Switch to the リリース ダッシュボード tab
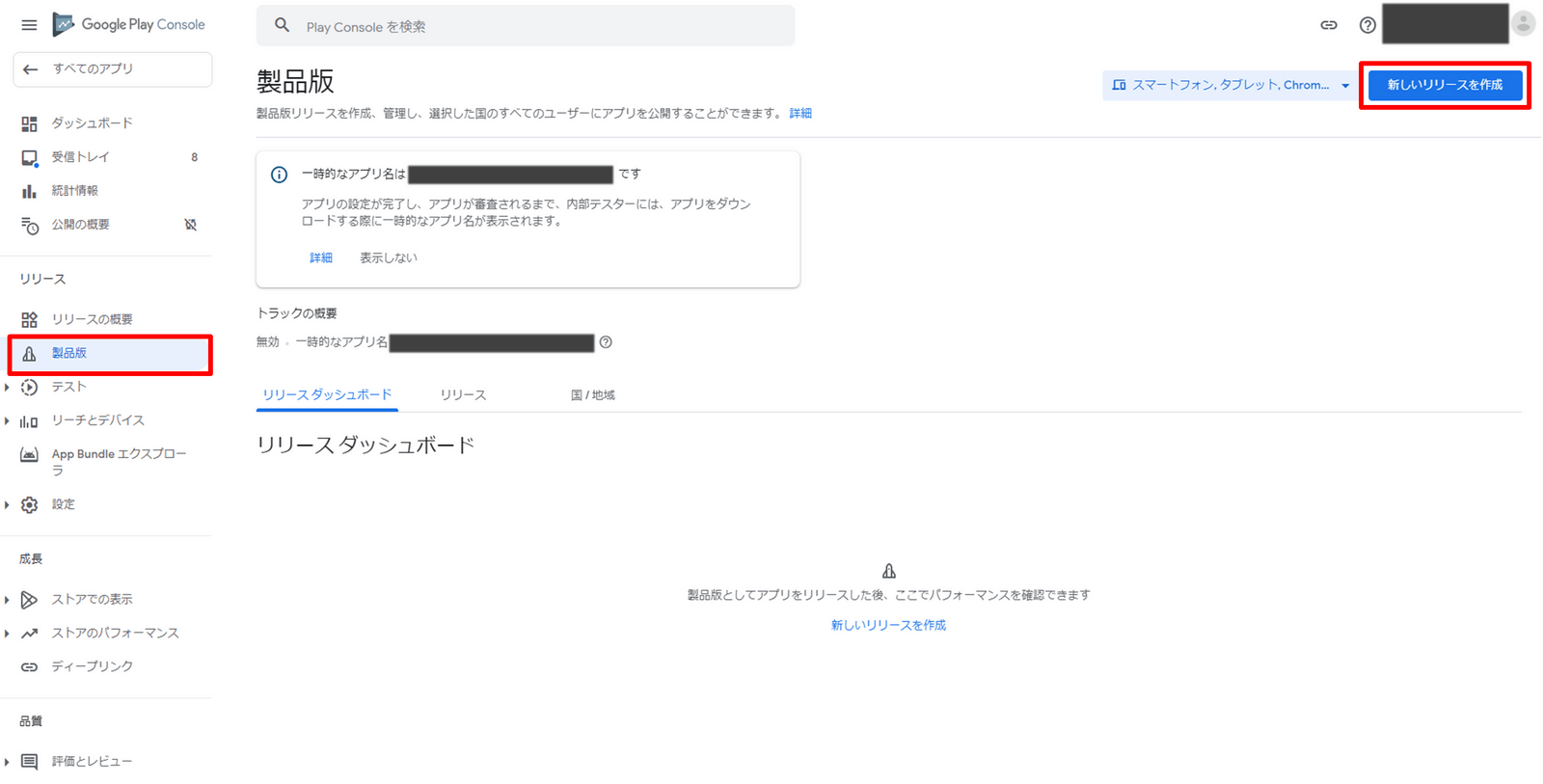 [x=327, y=394]
